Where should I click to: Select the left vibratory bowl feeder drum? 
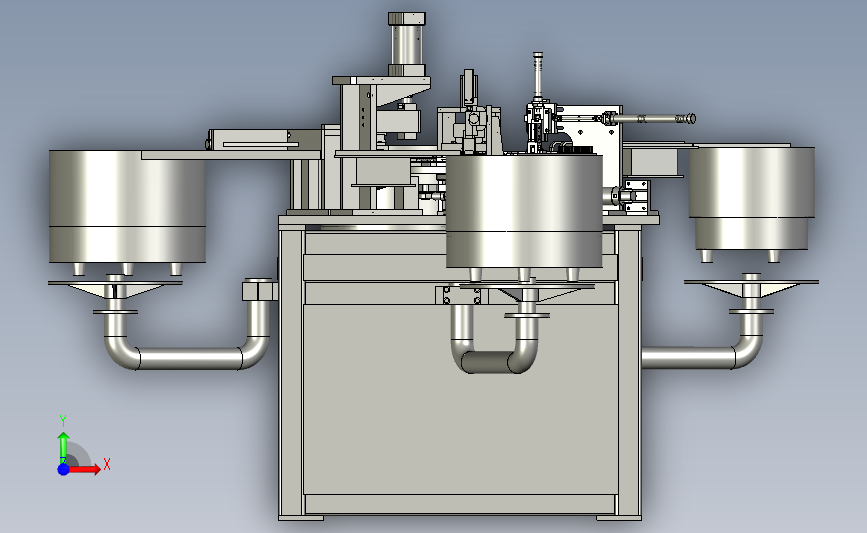(x=127, y=206)
